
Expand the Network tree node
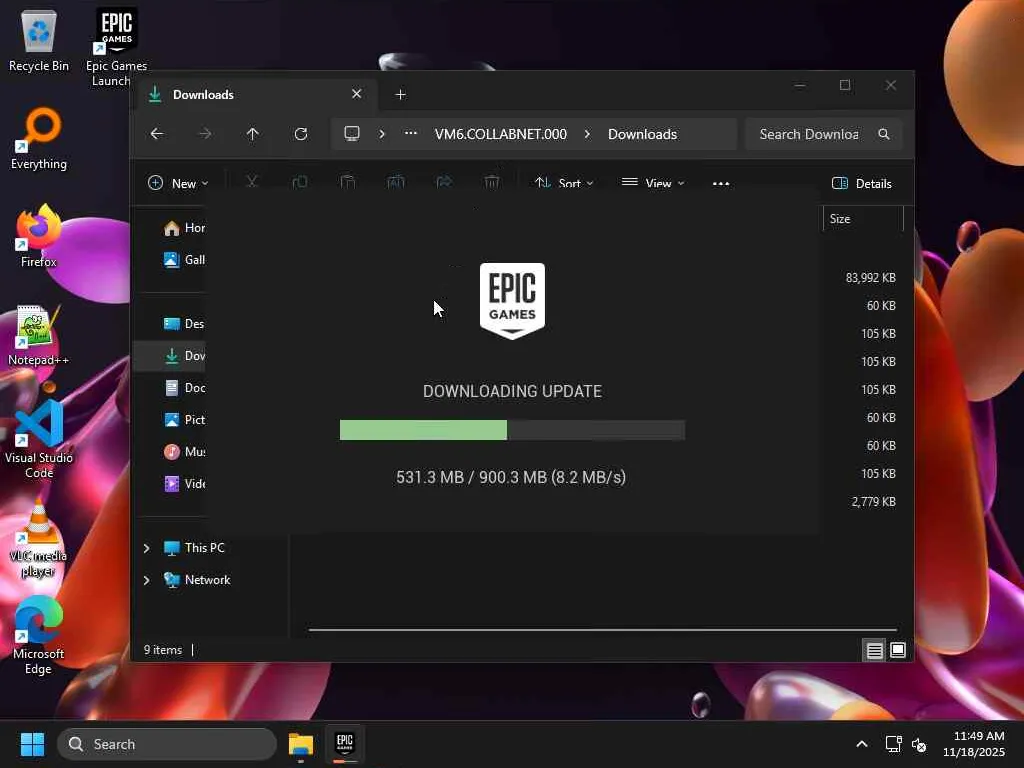pyautogui.click(x=147, y=580)
